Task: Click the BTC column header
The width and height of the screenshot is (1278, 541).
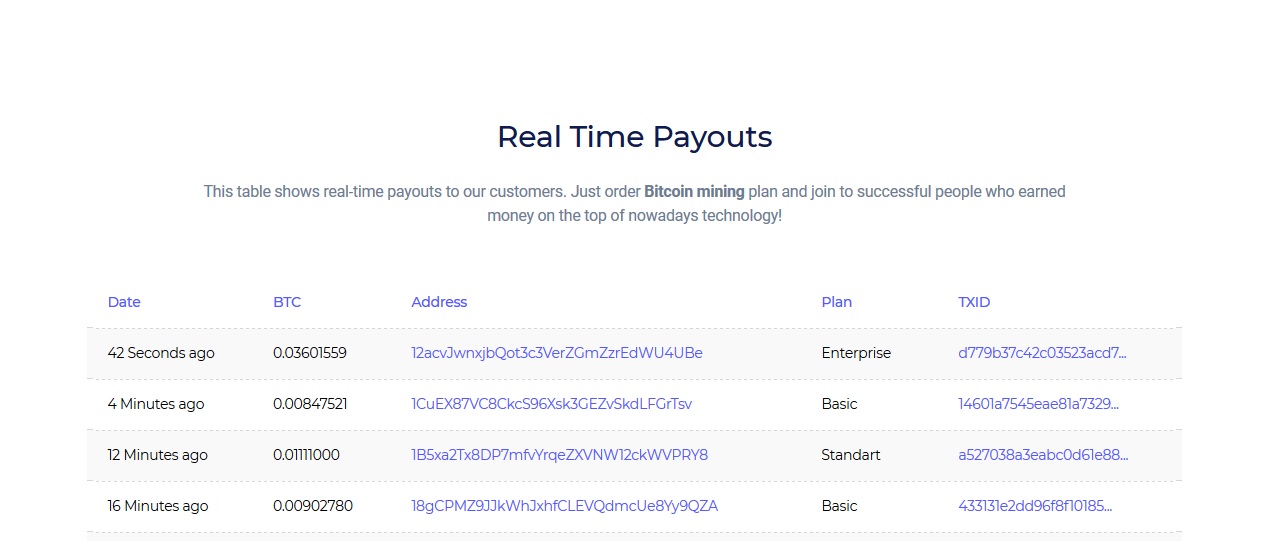Action: click(x=287, y=302)
